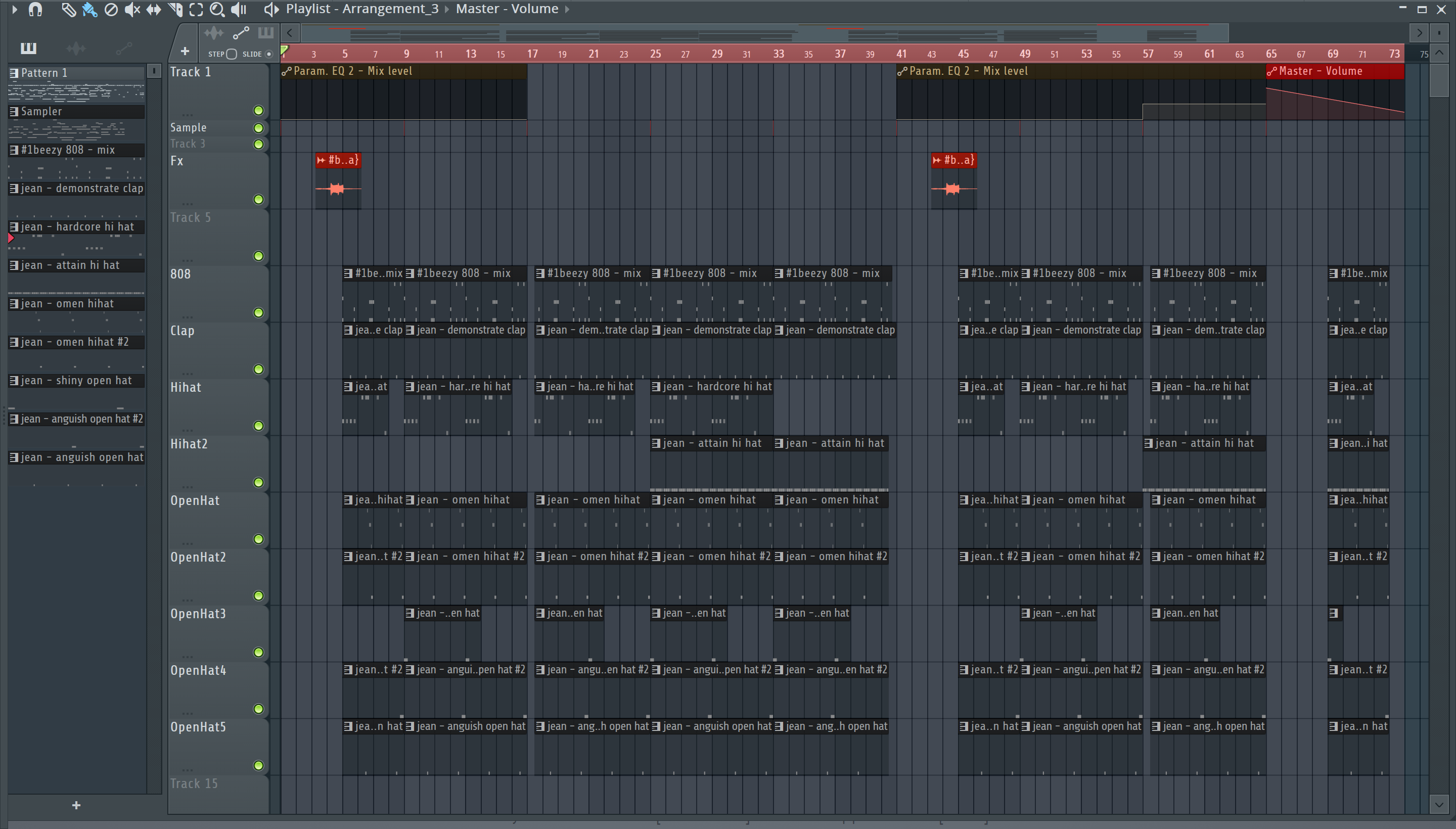Select jean - anguish open hat #2 pattern
The height and width of the screenshot is (829, 1456).
(76, 419)
